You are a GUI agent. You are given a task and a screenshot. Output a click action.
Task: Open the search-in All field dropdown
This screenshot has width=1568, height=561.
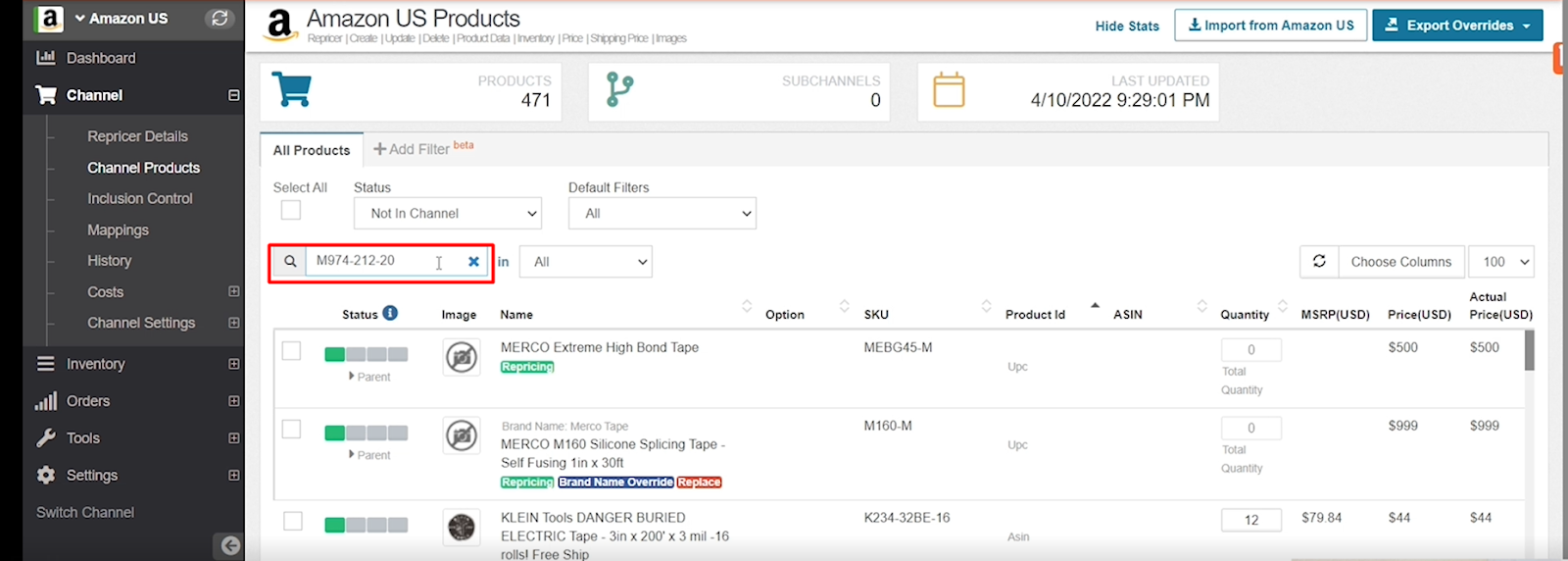586,262
